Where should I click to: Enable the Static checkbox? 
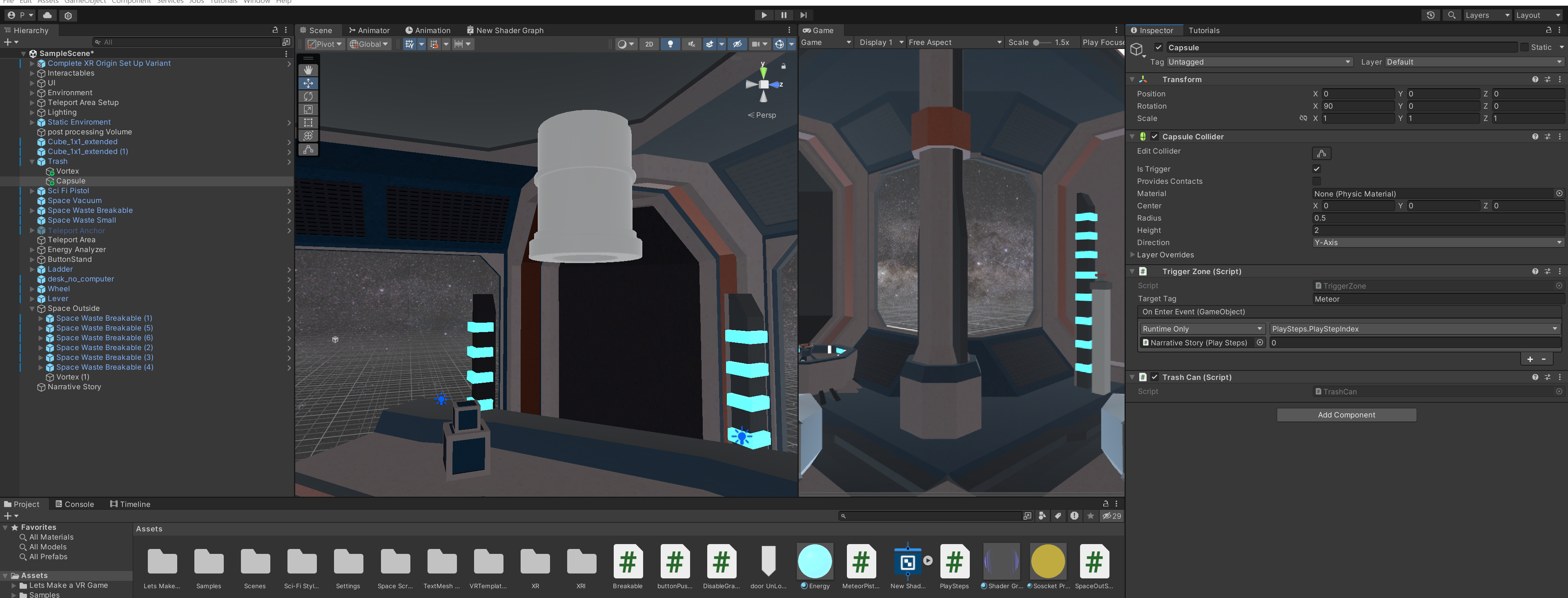1524,47
